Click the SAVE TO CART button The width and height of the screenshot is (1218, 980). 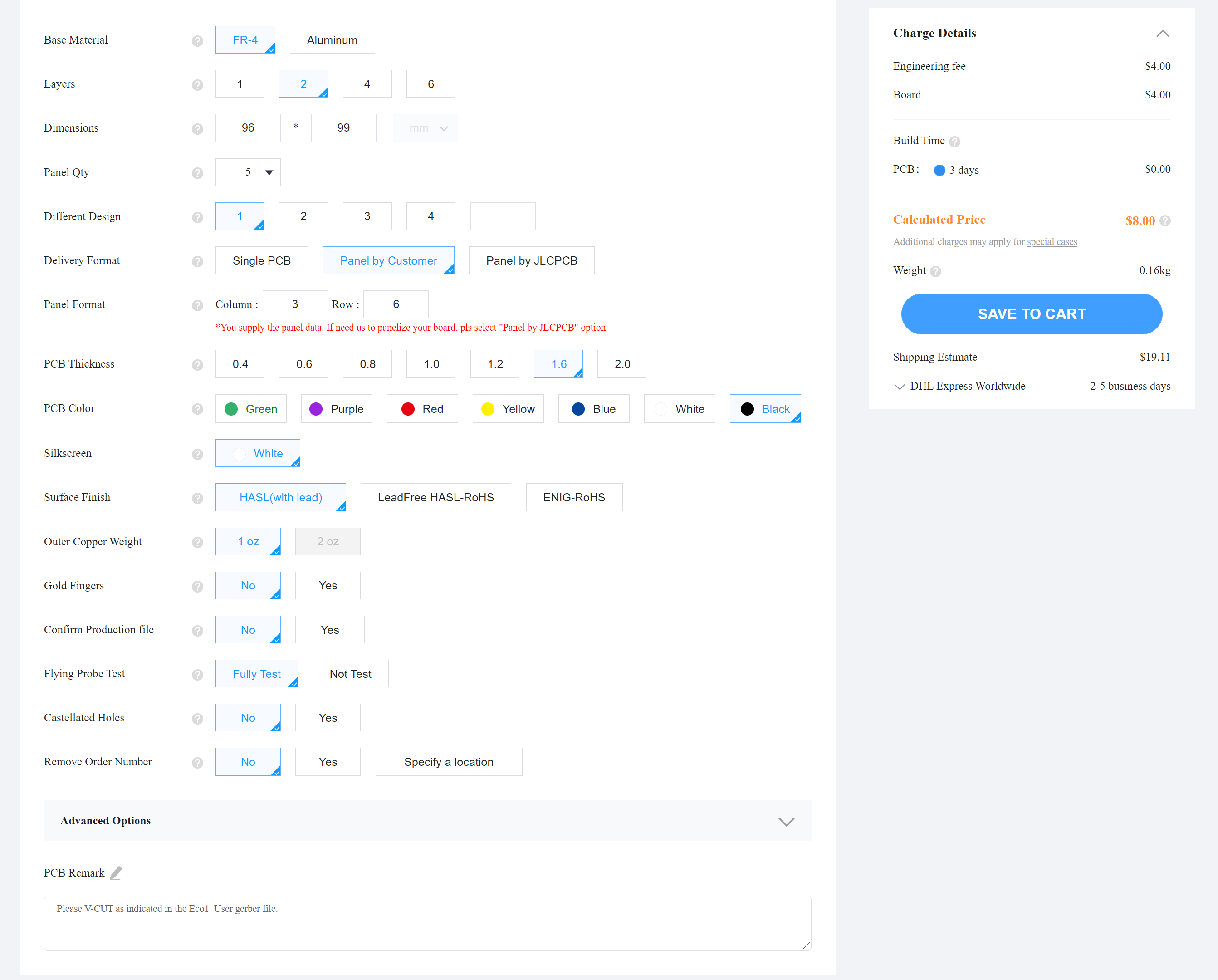(1031, 314)
